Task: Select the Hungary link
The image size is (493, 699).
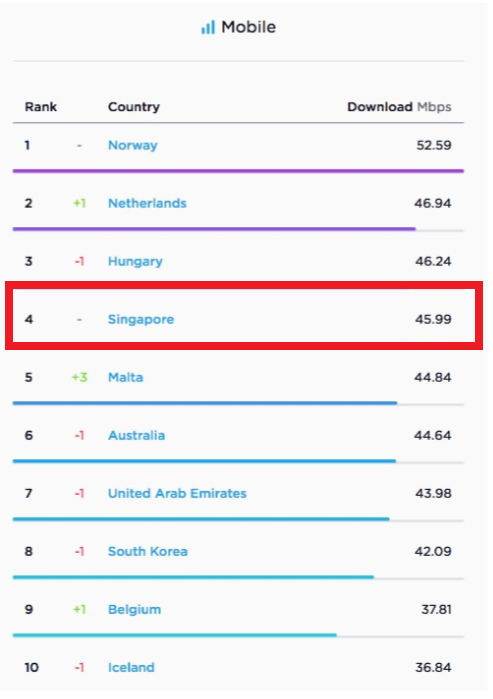Action: click(135, 261)
